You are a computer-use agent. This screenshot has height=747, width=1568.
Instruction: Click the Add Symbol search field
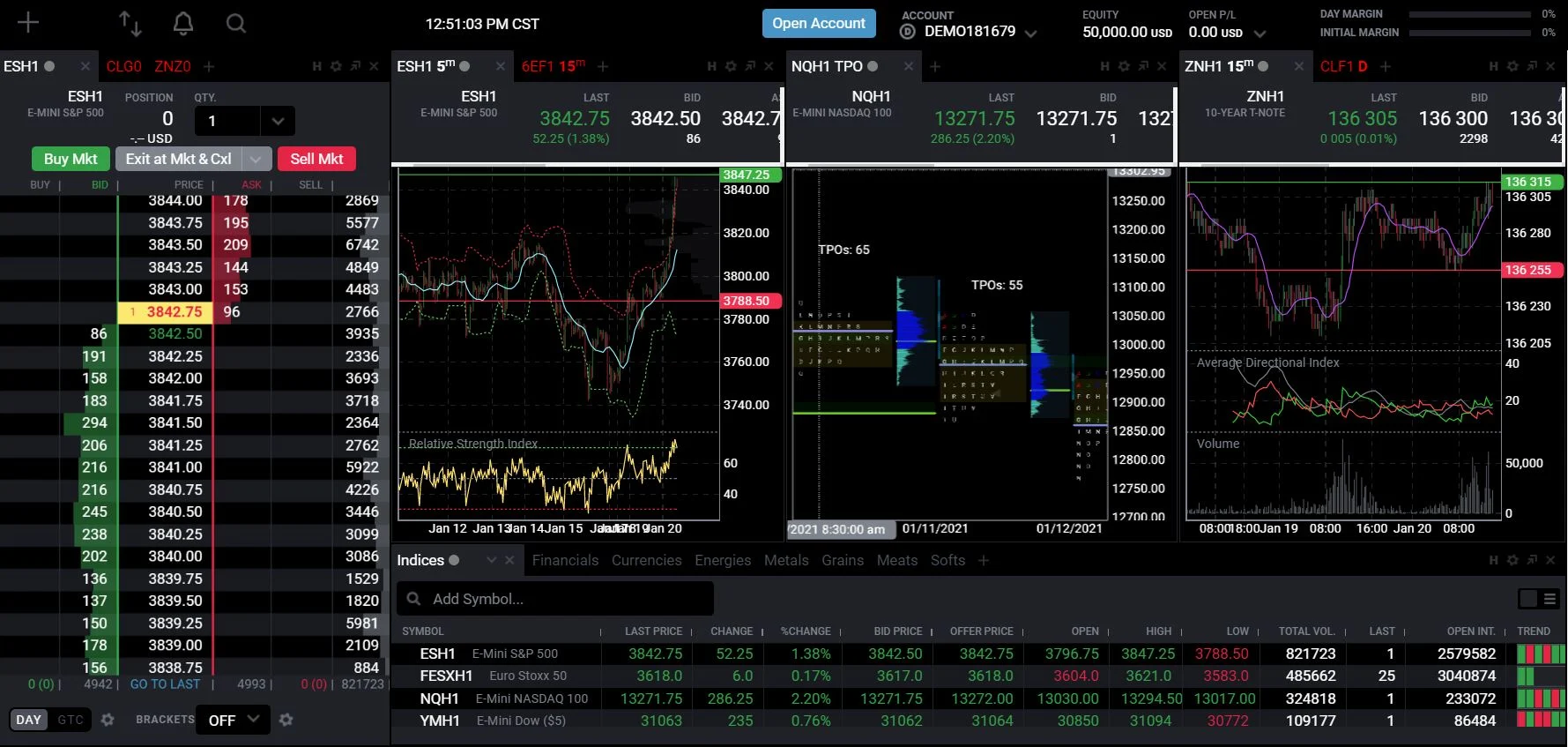(x=564, y=599)
